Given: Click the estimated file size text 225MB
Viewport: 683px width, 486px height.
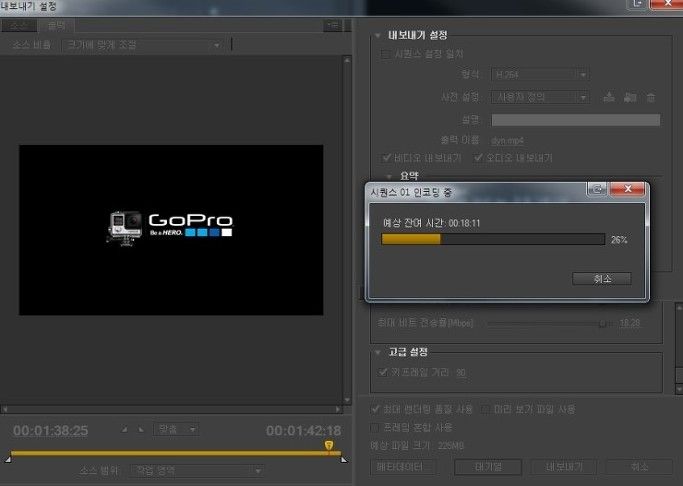Looking at the screenshot, I should tap(451, 446).
